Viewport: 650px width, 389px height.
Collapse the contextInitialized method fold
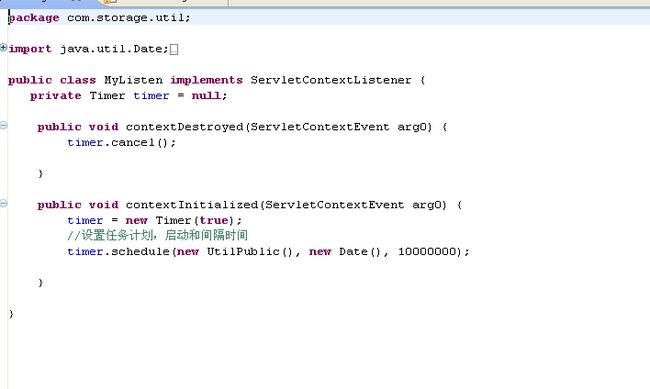pyautogui.click(x=3, y=203)
